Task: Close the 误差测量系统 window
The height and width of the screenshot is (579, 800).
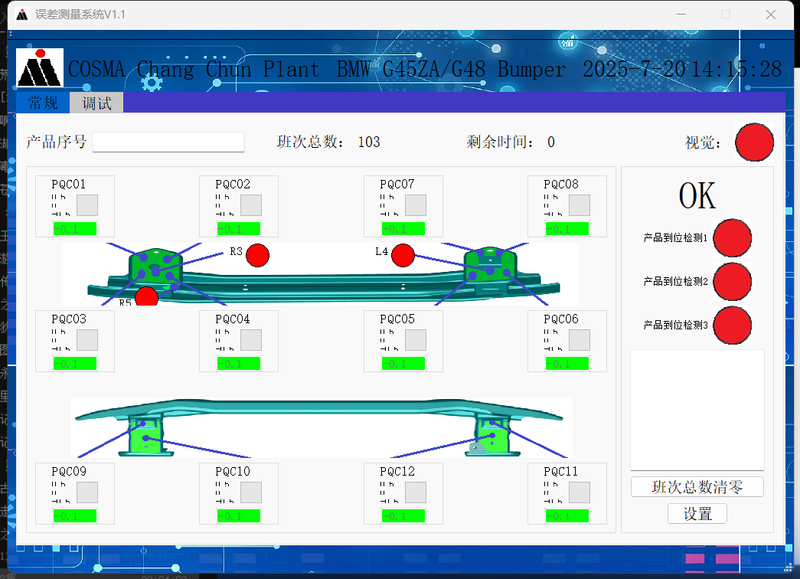Action: (771, 15)
